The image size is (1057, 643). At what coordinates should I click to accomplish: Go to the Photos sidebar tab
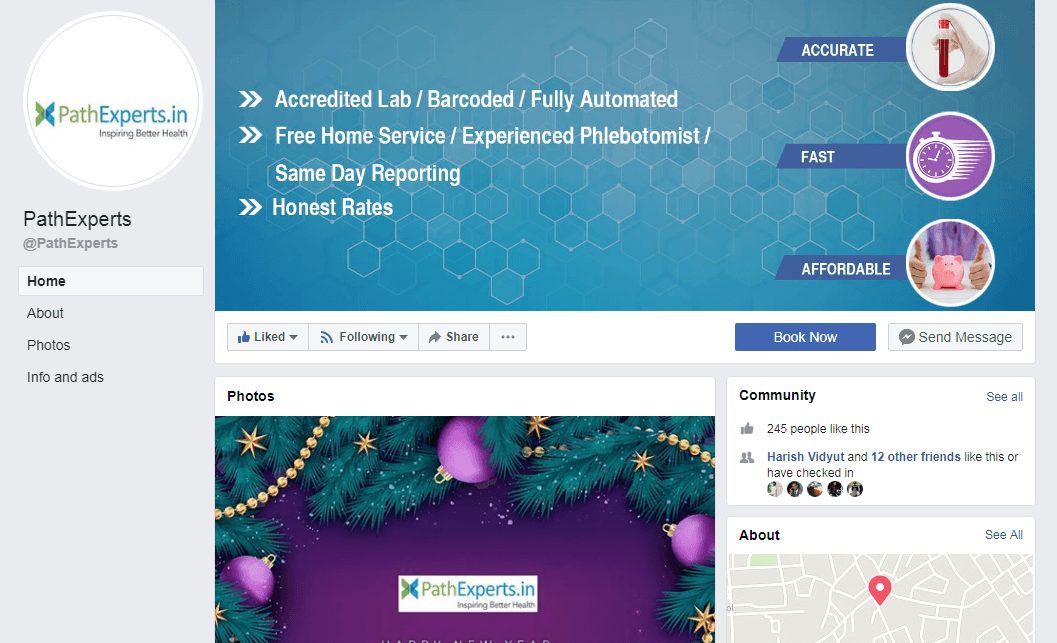click(49, 345)
